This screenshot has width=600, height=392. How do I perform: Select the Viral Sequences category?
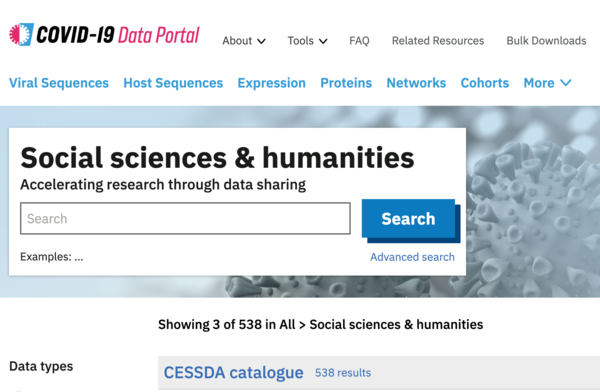pos(59,83)
